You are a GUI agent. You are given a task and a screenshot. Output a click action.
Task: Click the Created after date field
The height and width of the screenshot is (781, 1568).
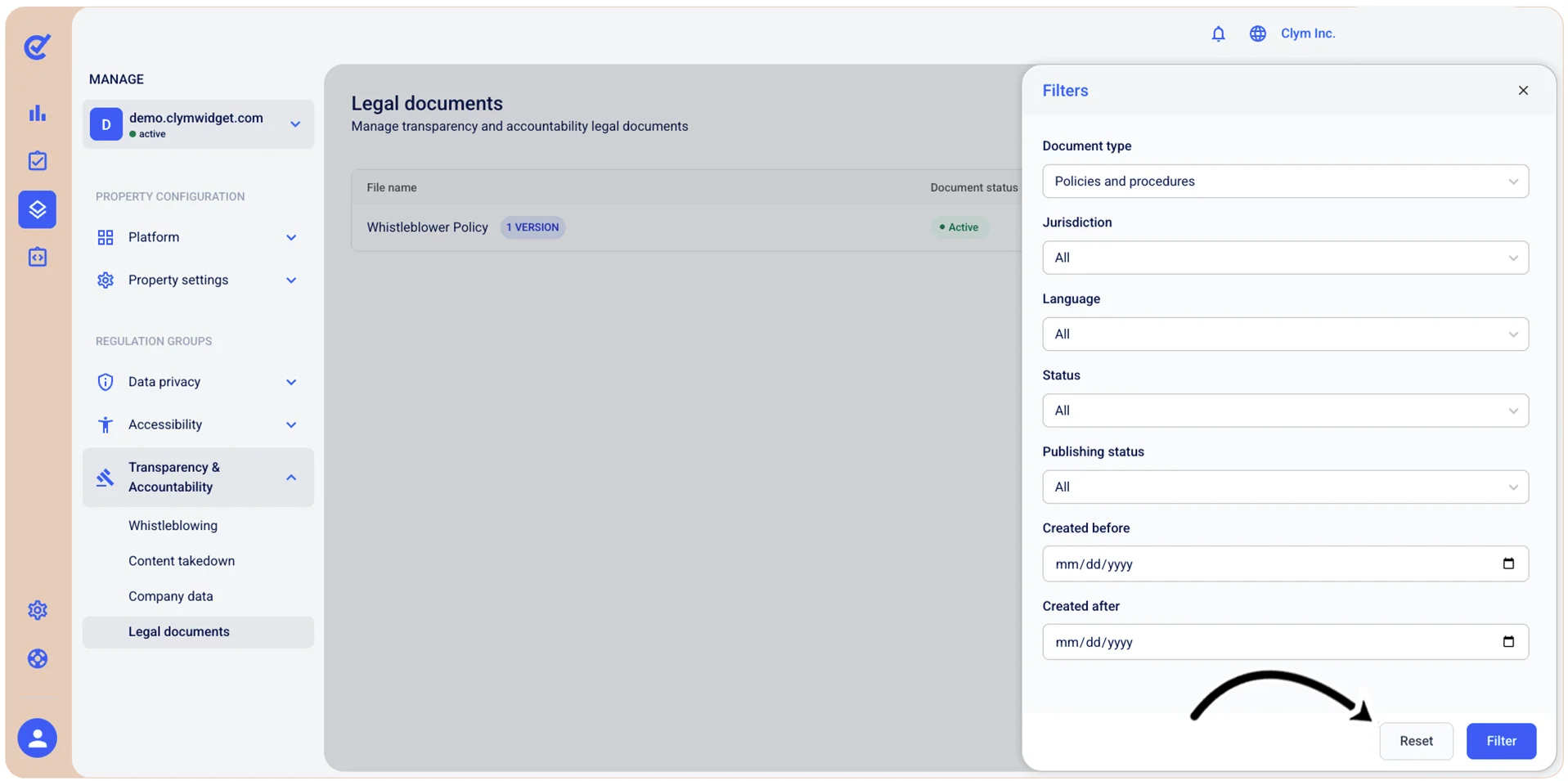point(1284,642)
